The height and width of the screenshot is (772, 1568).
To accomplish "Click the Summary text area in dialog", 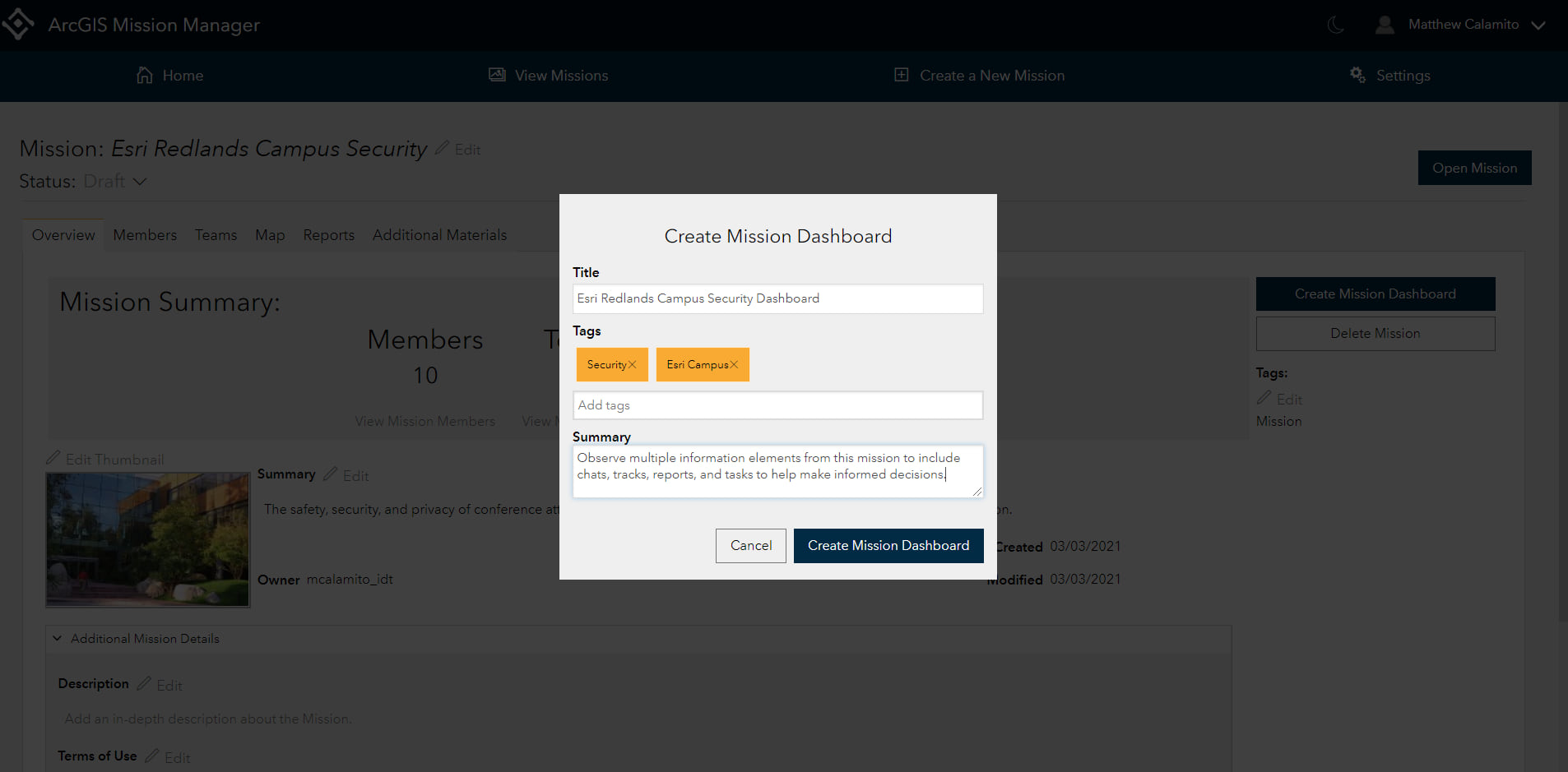I will (777, 472).
